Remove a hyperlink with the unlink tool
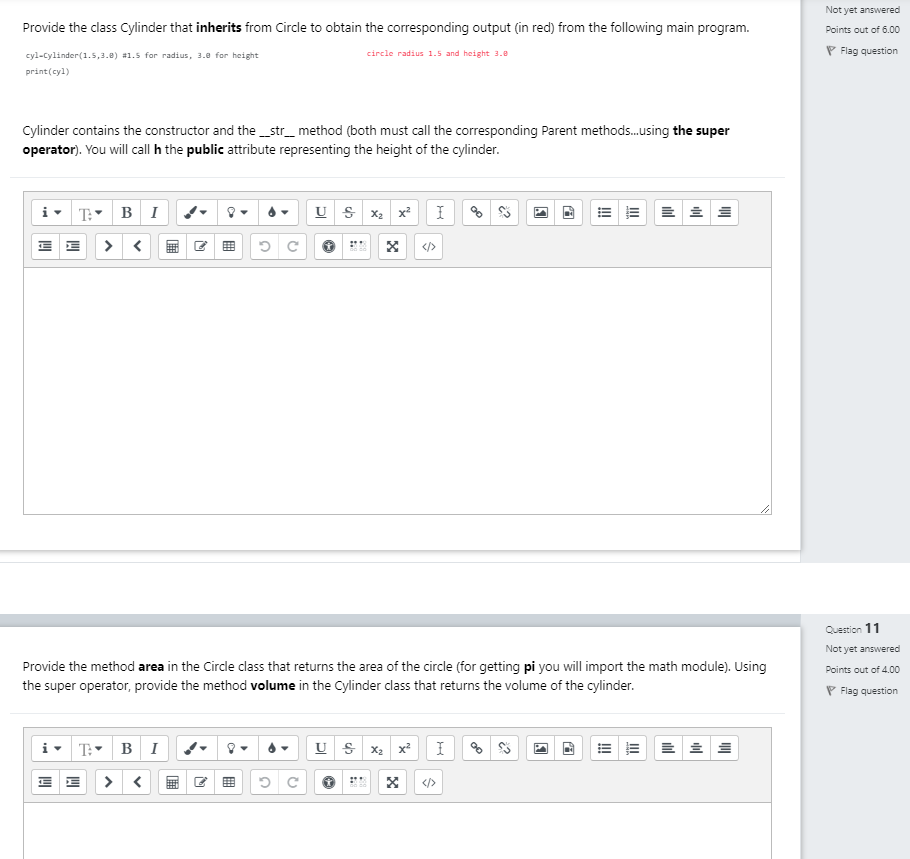Screen dimensions: 910x859 505,212
